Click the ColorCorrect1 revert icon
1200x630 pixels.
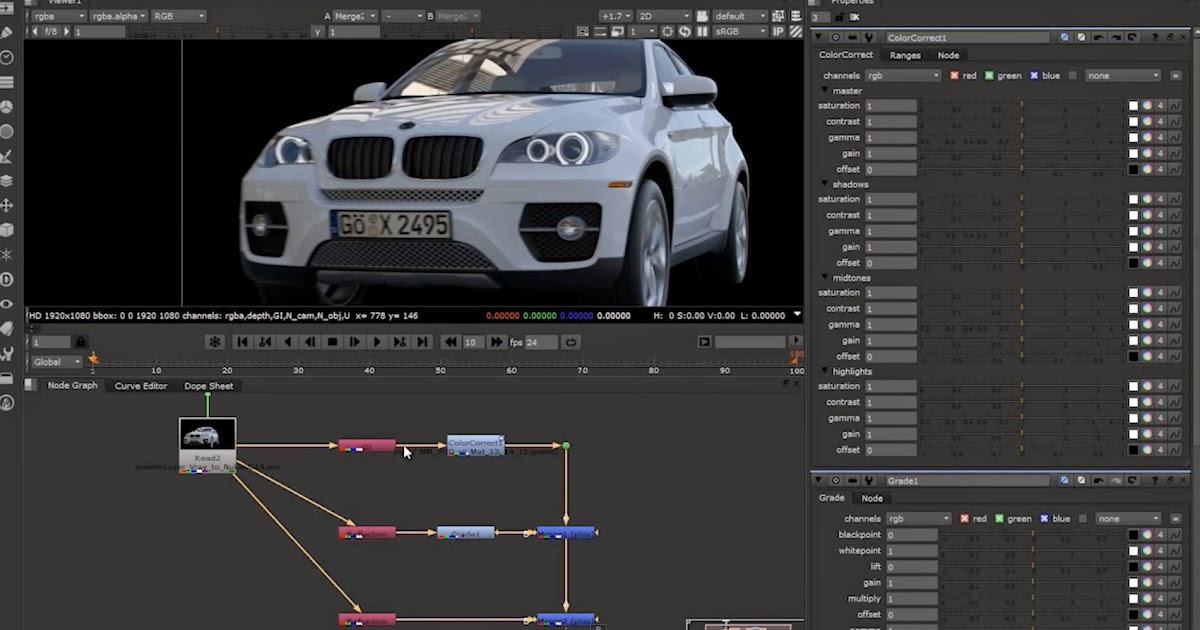(1130, 37)
